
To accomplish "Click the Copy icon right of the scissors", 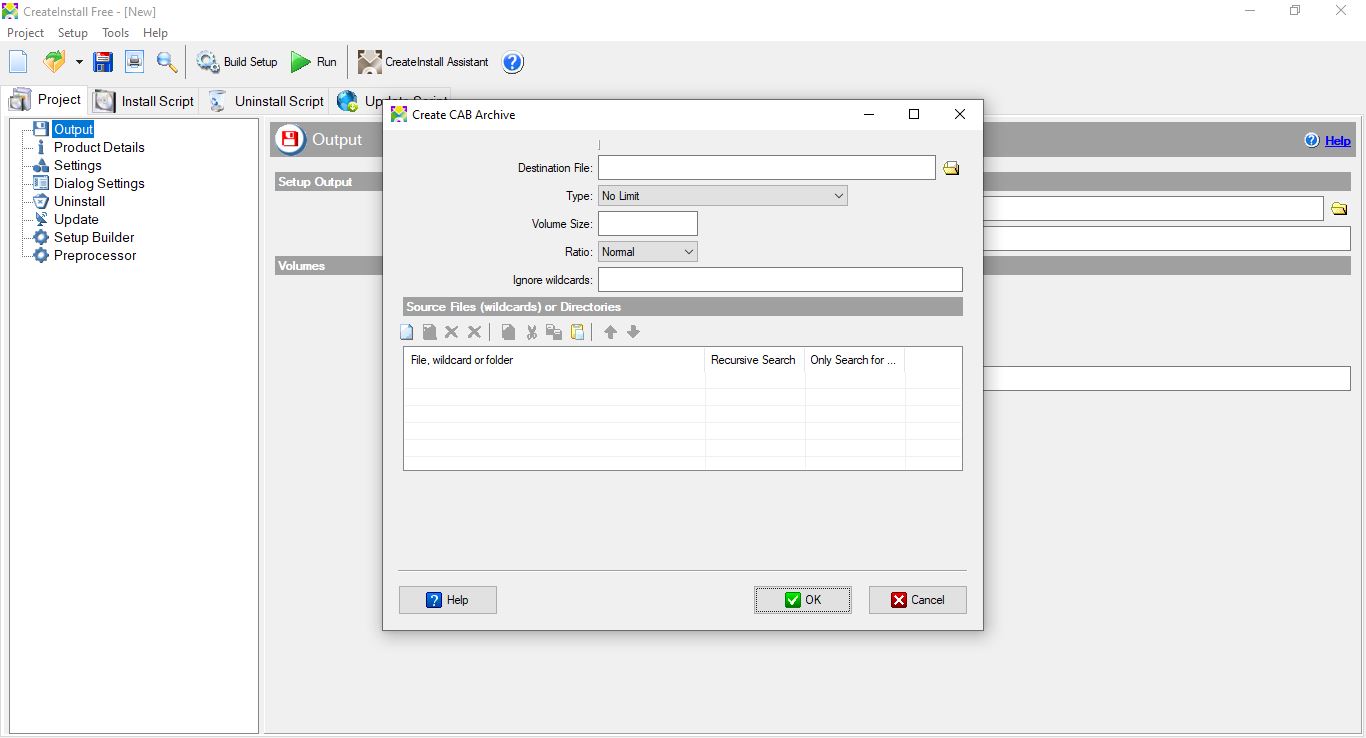I will pos(554,332).
